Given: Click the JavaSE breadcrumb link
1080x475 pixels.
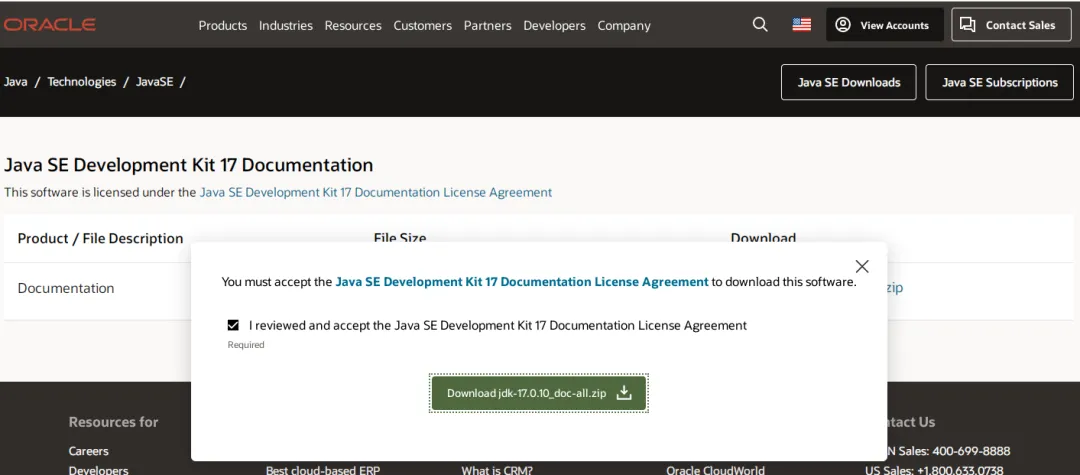Looking at the screenshot, I should click(x=154, y=82).
